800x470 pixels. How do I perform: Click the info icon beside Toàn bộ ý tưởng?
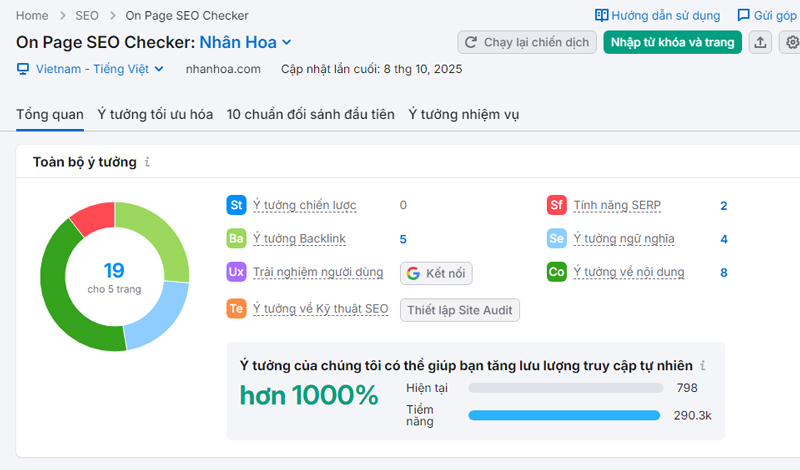(147, 162)
